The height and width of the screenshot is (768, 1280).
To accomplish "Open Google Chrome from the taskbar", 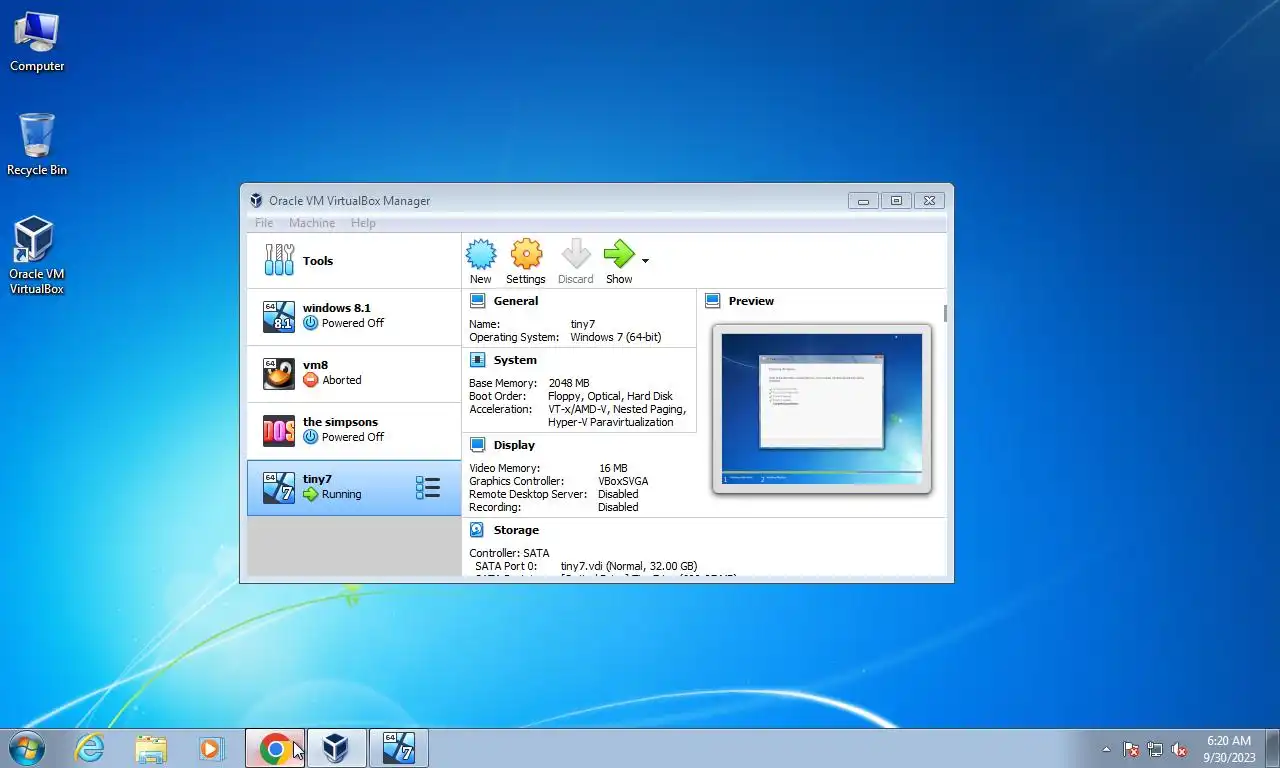I will point(275,748).
